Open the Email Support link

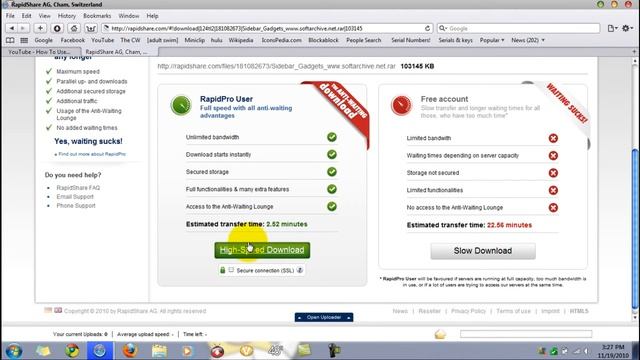75,197
